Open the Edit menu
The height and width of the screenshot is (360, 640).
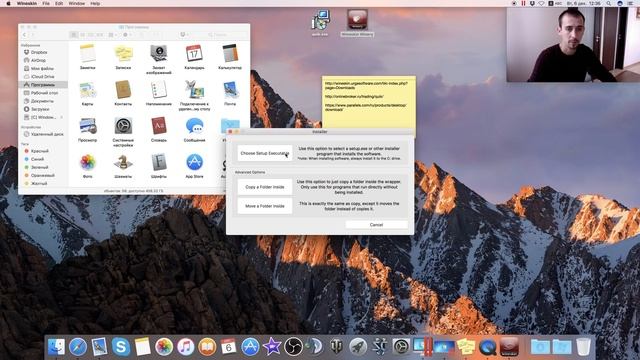click(x=59, y=3)
